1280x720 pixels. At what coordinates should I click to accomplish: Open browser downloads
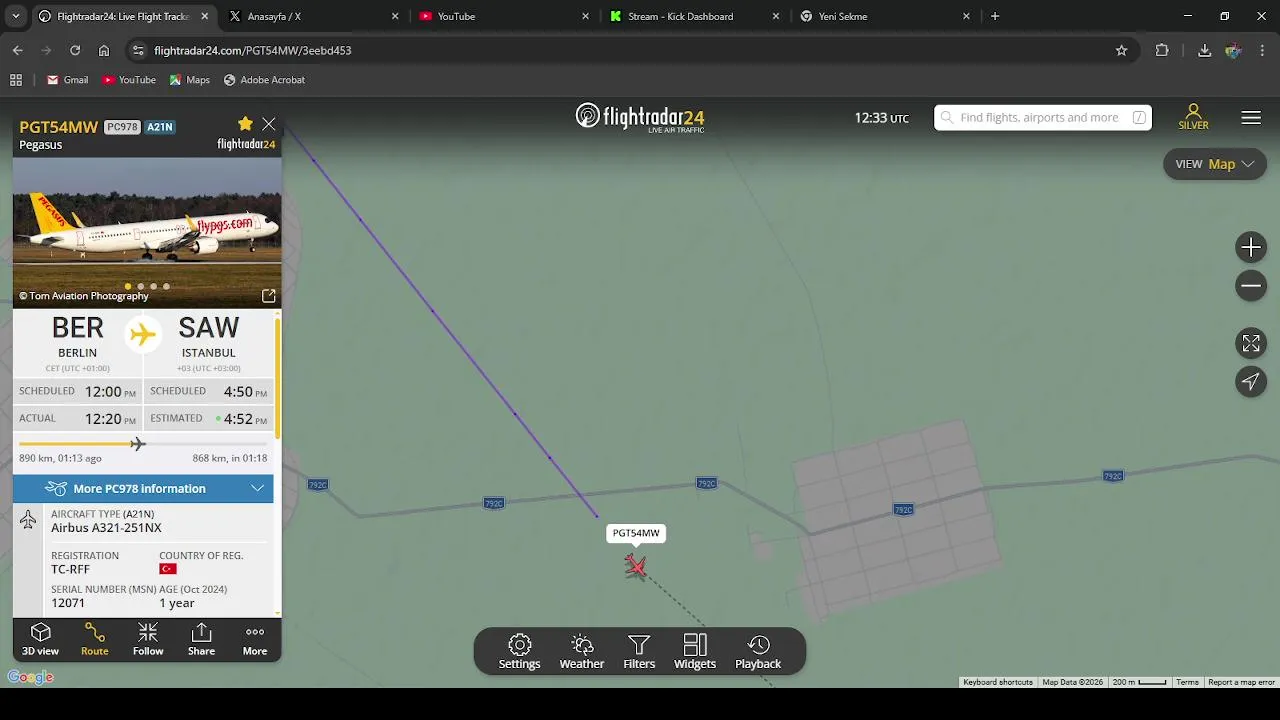[1204, 50]
